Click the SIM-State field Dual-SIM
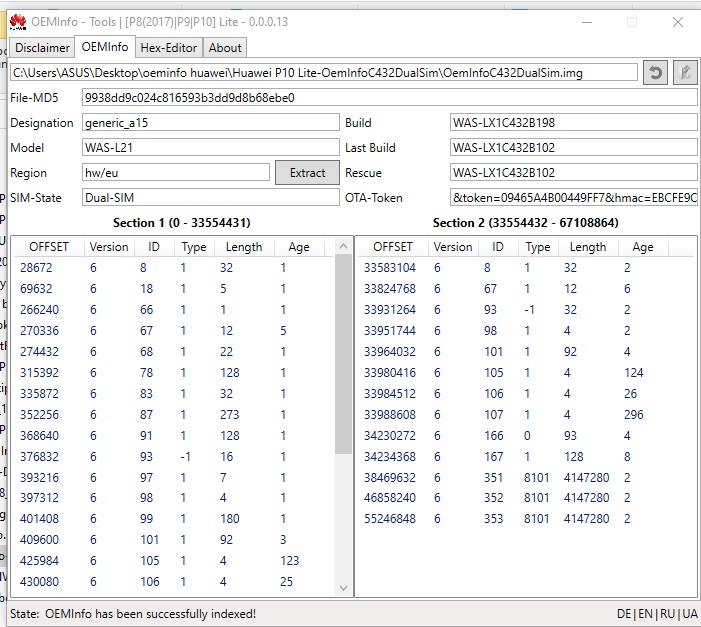The width and height of the screenshot is (701, 627). [211, 198]
